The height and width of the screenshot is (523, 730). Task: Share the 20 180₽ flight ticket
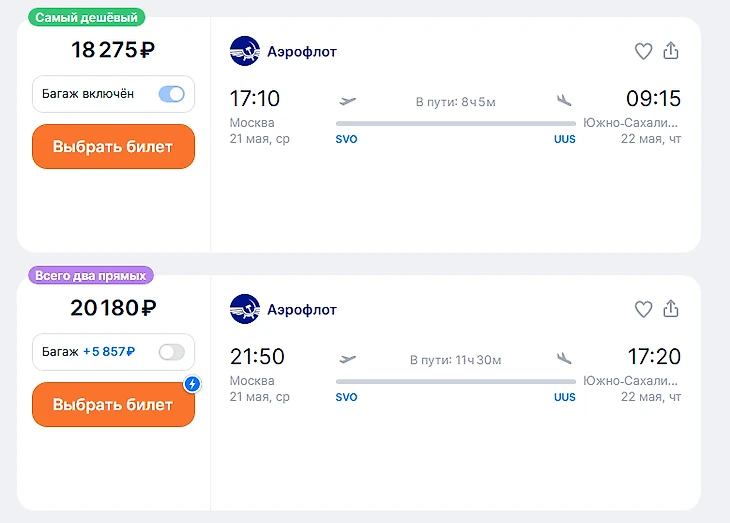[671, 309]
